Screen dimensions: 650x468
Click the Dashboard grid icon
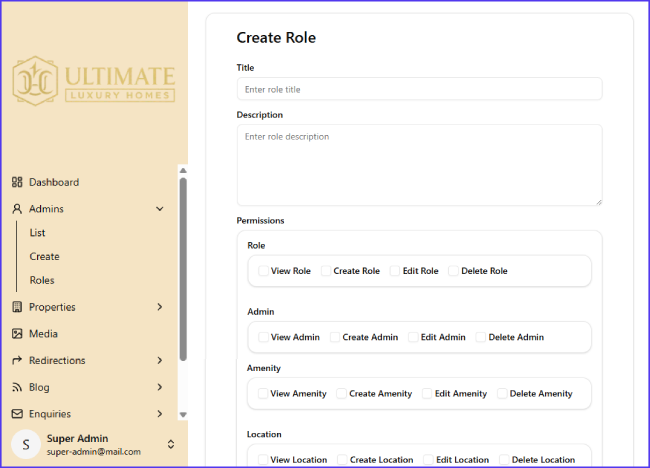17,182
